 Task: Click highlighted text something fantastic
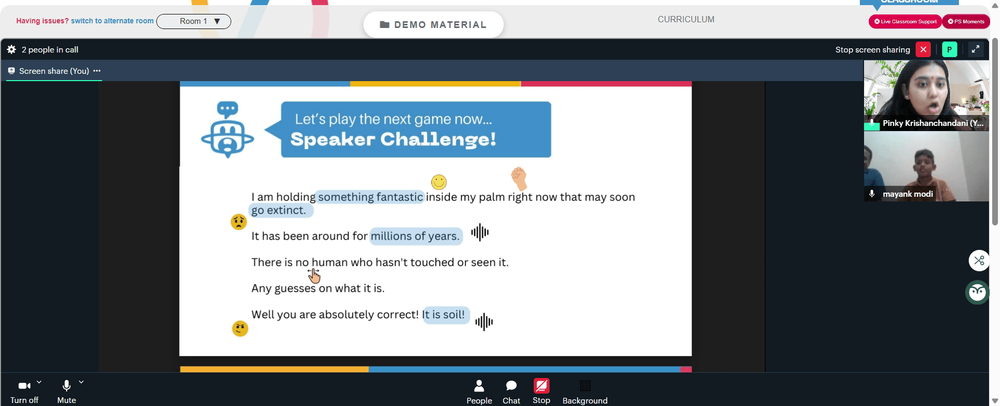pyautogui.click(x=371, y=197)
